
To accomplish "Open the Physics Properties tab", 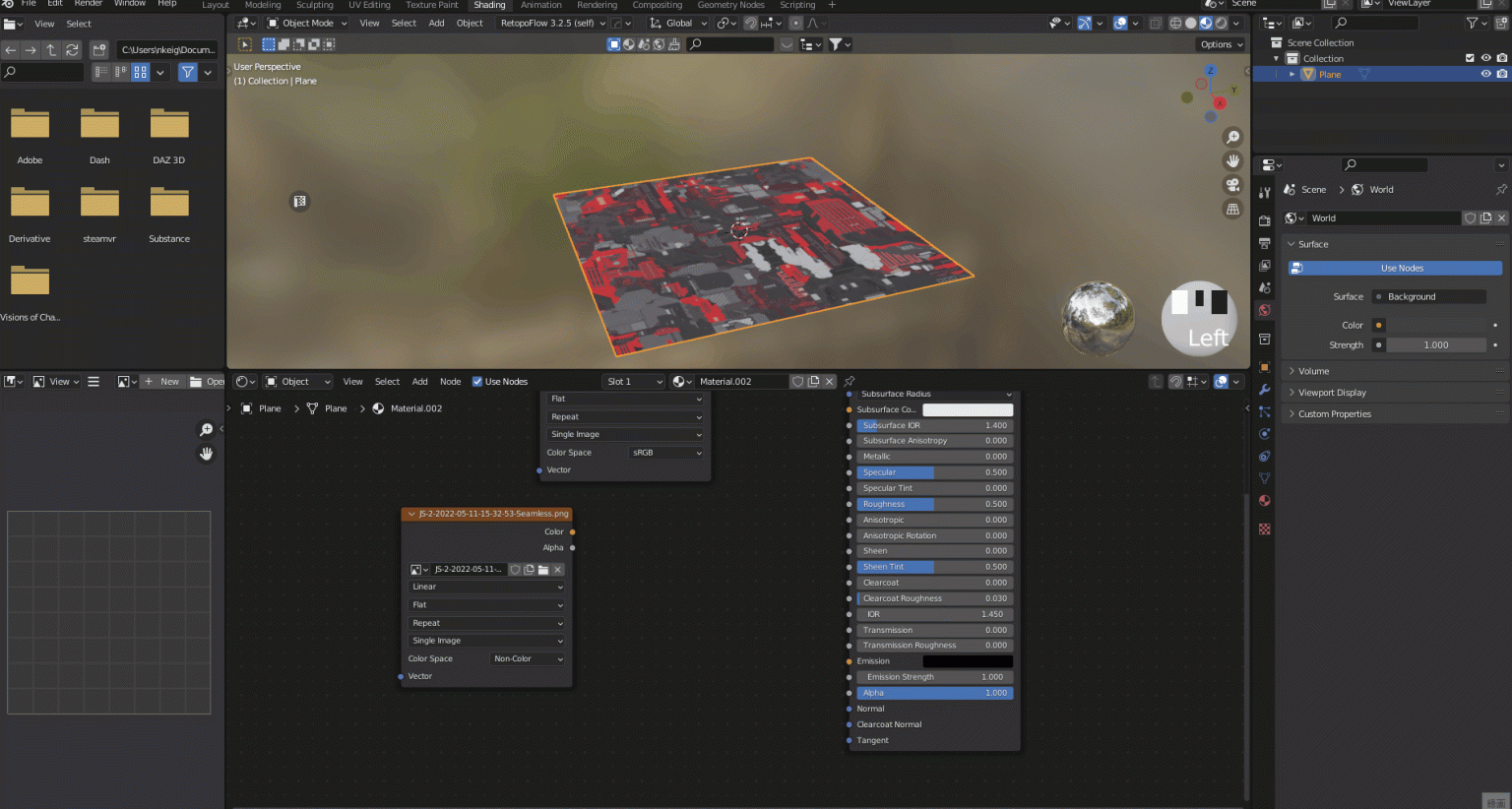I will pyautogui.click(x=1265, y=434).
